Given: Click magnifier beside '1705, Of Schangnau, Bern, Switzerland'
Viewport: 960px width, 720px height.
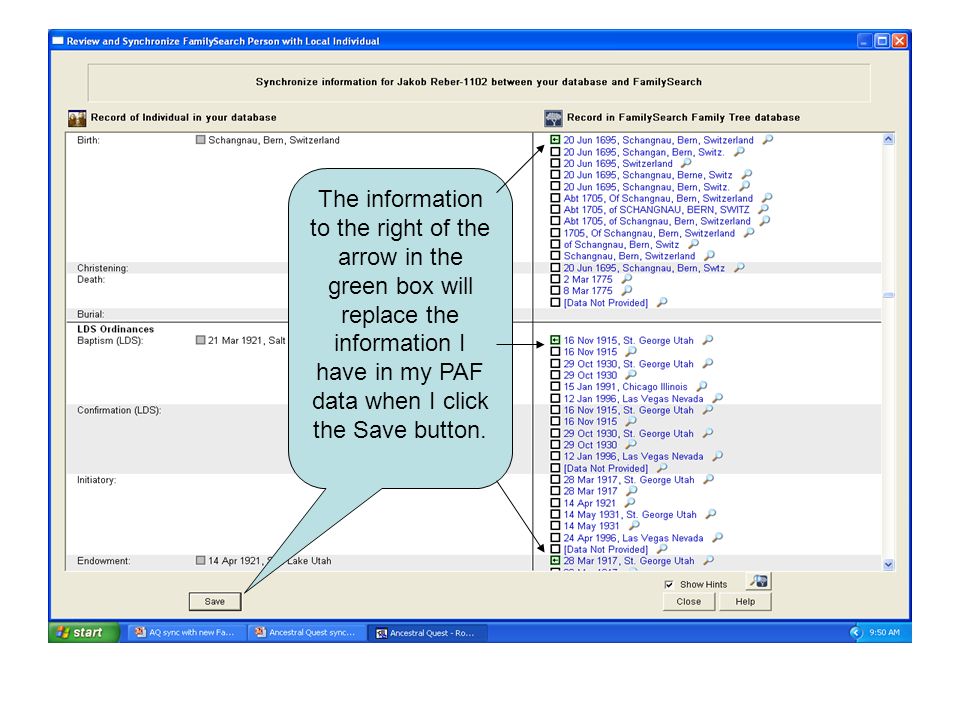Looking at the screenshot, I should (x=749, y=233).
